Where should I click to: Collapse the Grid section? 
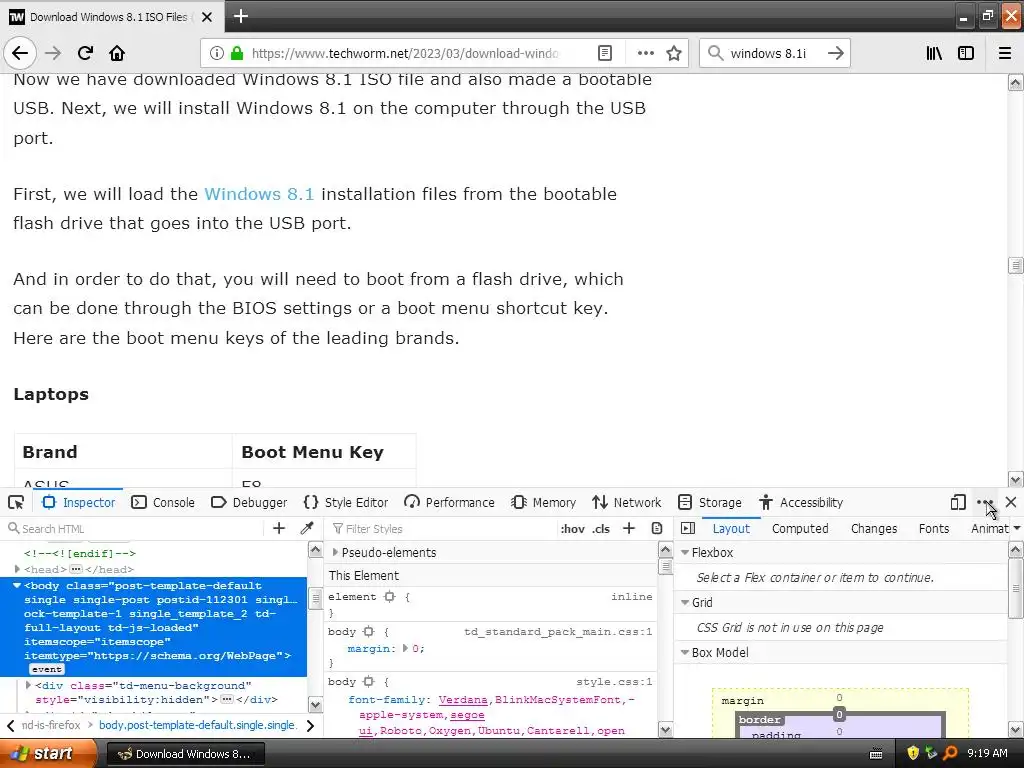pos(685,602)
